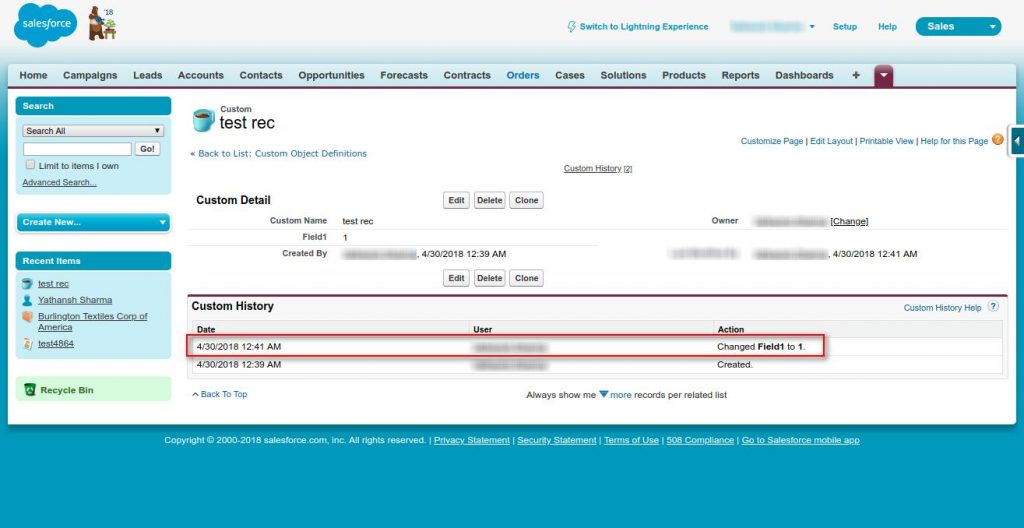Click the bottom Edit button
The height and width of the screenshot is (528, 1024).
tap(456, 278)
